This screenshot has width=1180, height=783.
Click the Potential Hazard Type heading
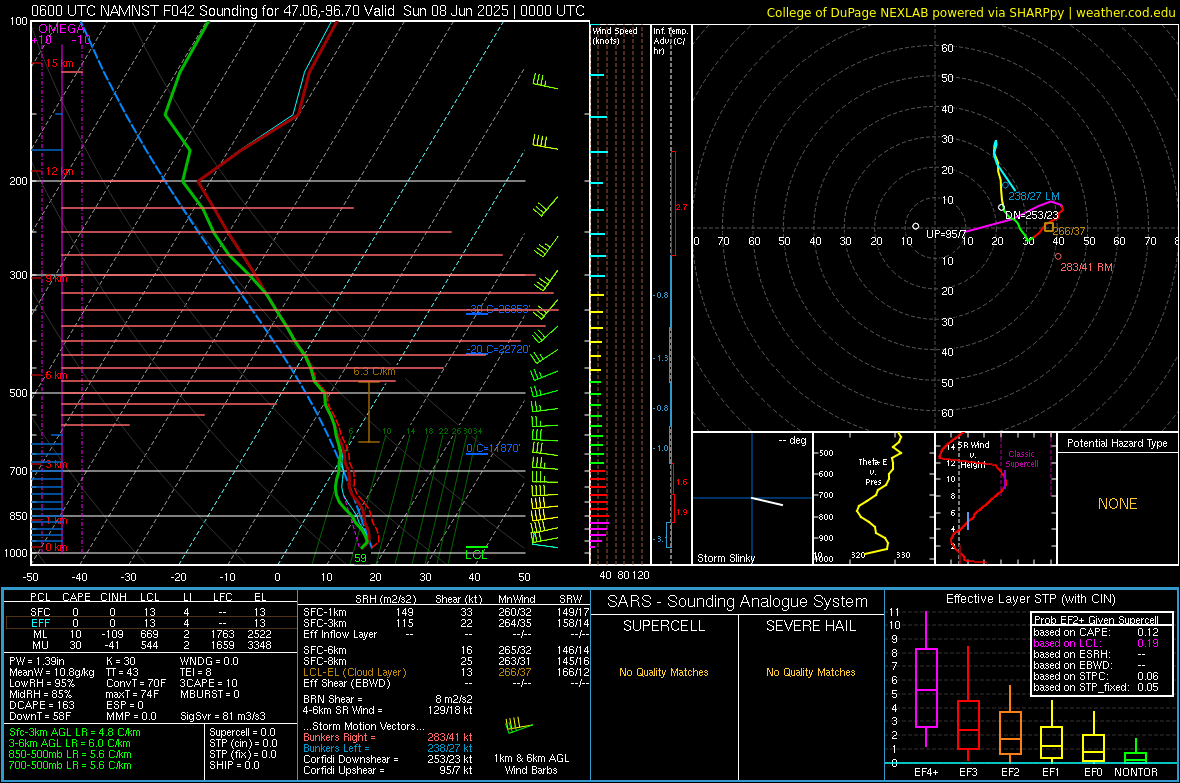coord(1117,443)
